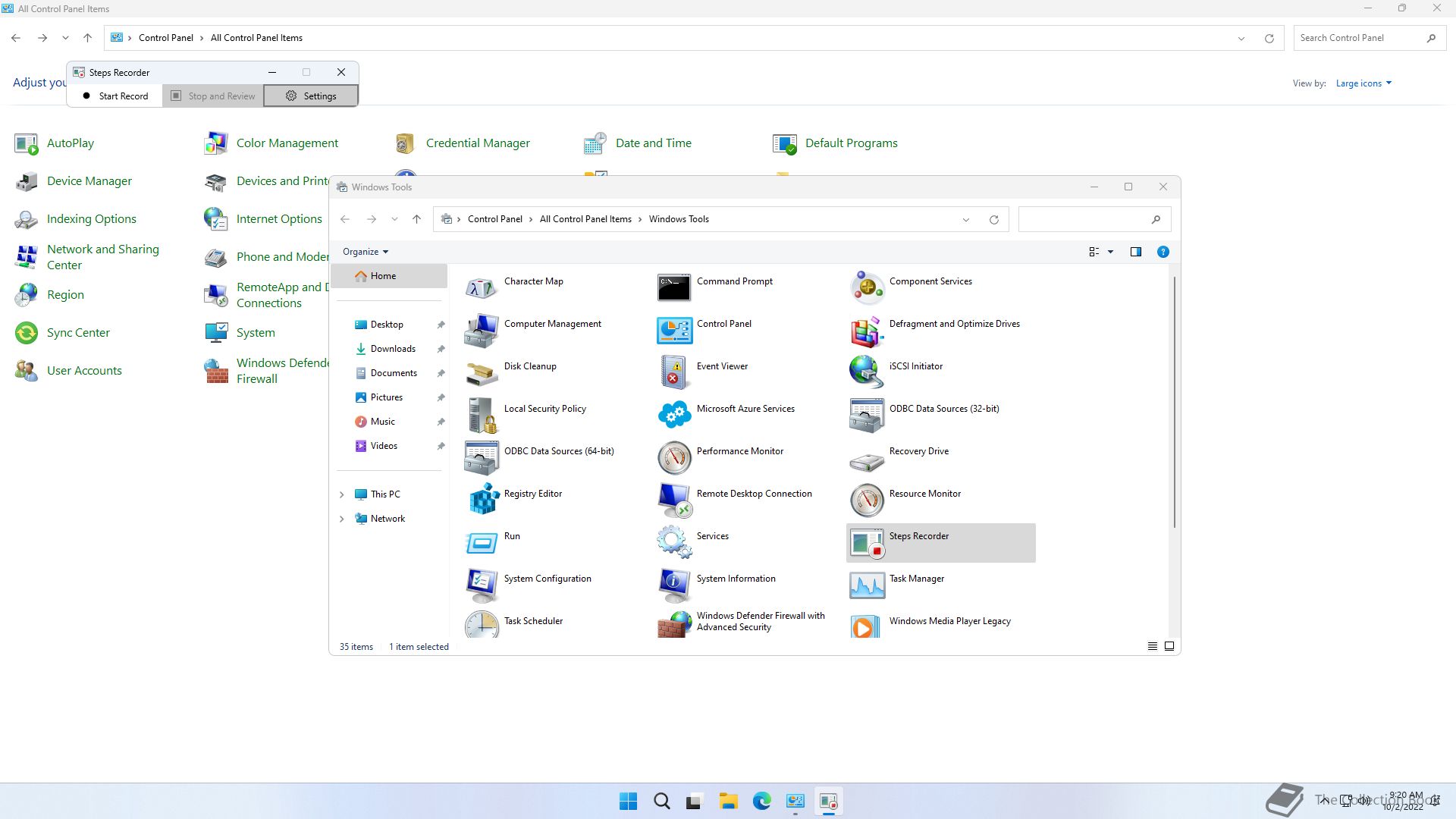Expand the Network tree node
1456x819 pixels.
point(341,519)
